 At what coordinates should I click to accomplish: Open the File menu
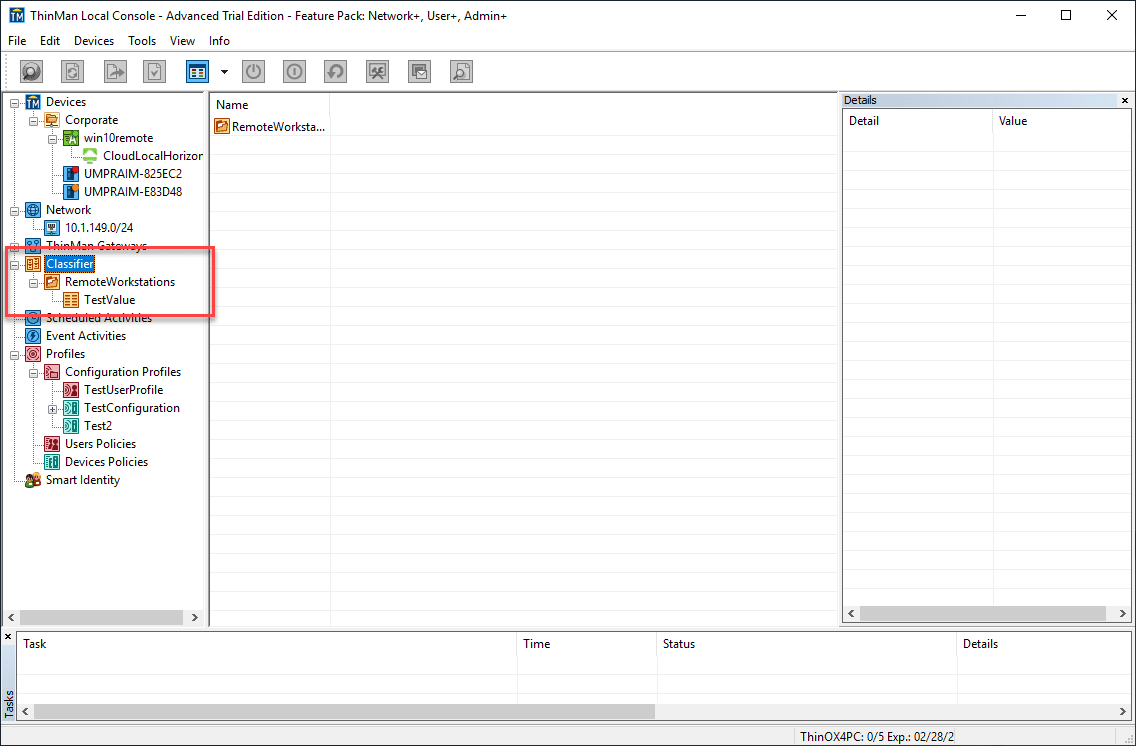click(x=17, y=41)
